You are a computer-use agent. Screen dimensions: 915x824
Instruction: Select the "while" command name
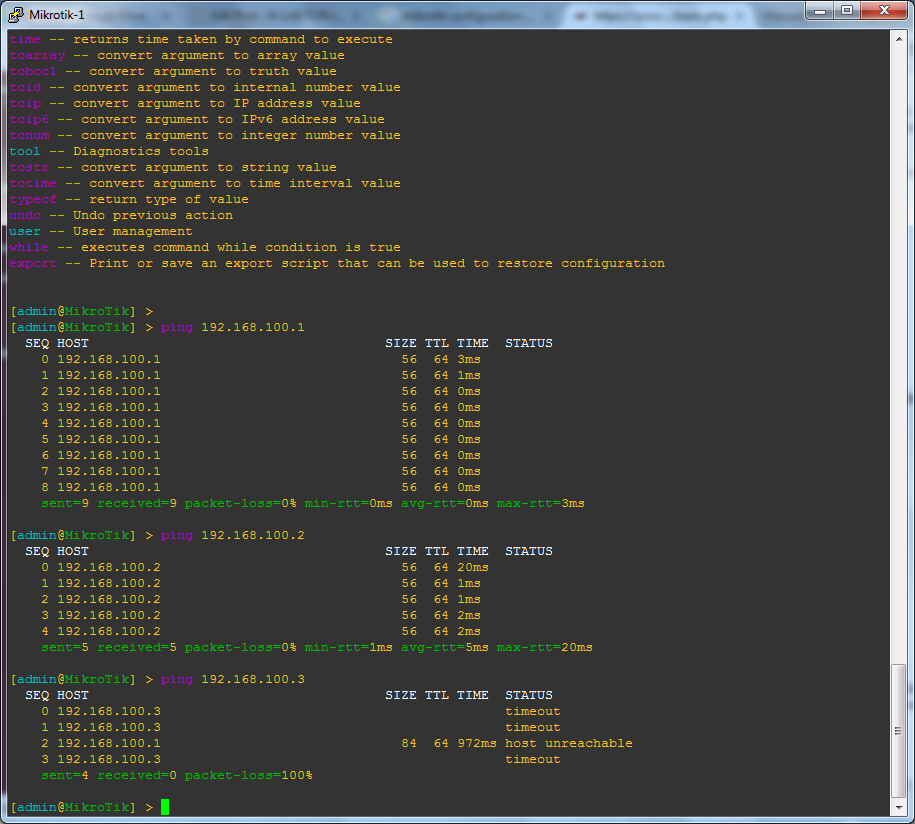tap(29, 247)
